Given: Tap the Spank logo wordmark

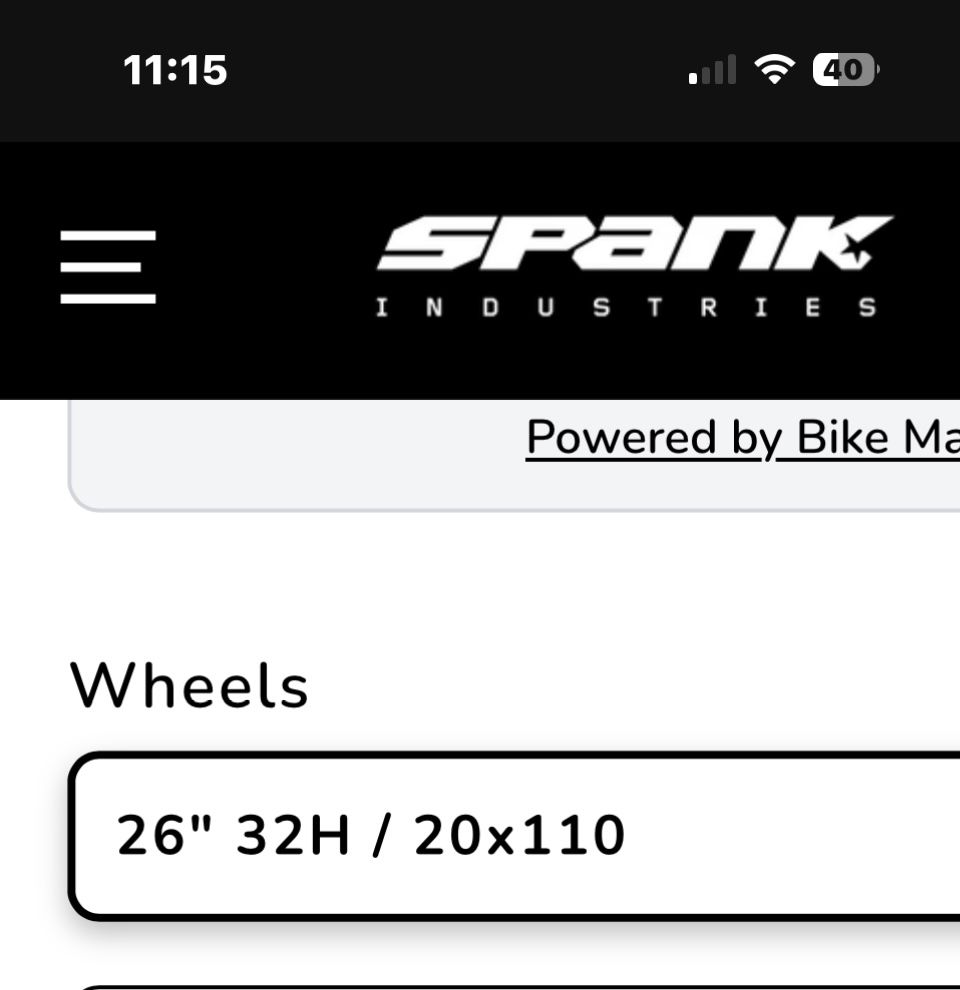Looking at the screenshot, I should (620, 243).
